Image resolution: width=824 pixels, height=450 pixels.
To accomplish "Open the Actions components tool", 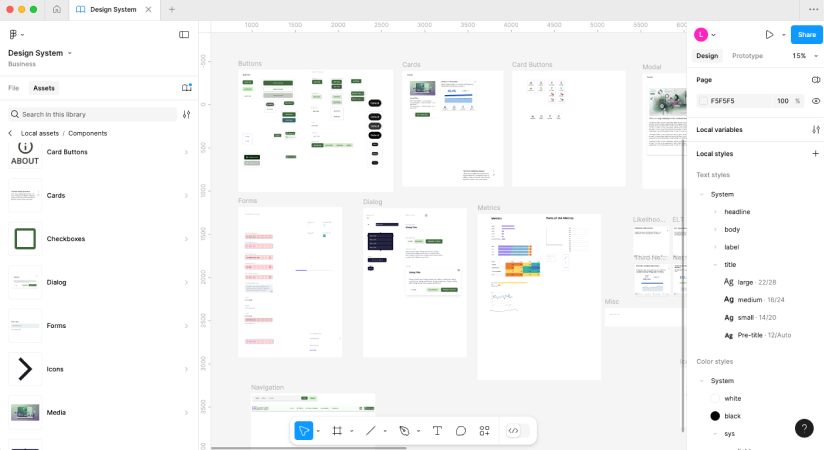I will (485, 431).
